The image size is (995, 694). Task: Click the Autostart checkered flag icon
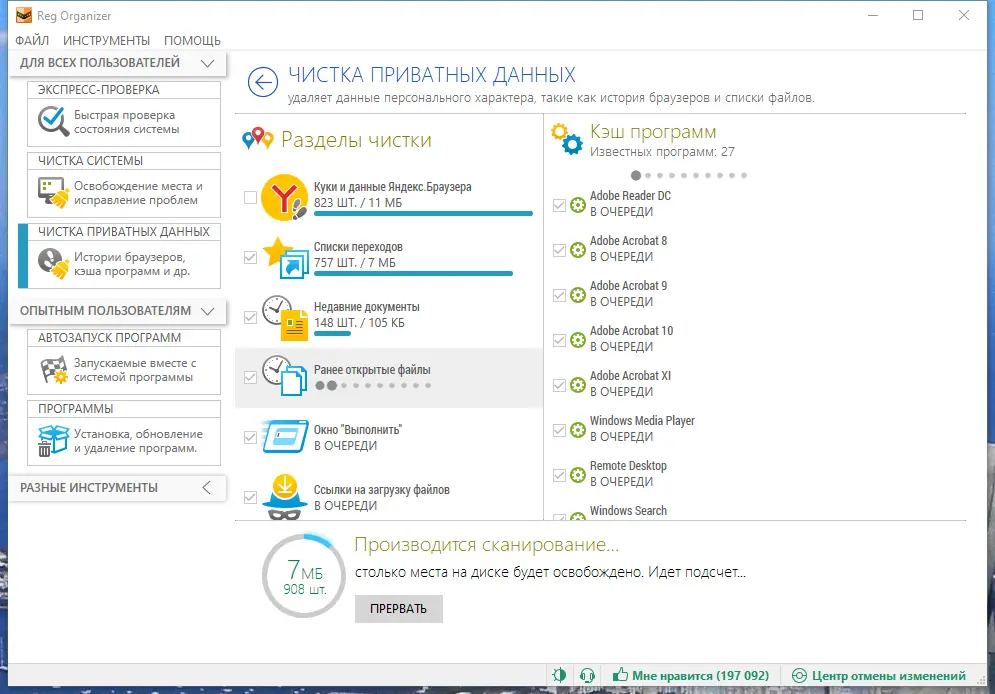click(53, 370)
